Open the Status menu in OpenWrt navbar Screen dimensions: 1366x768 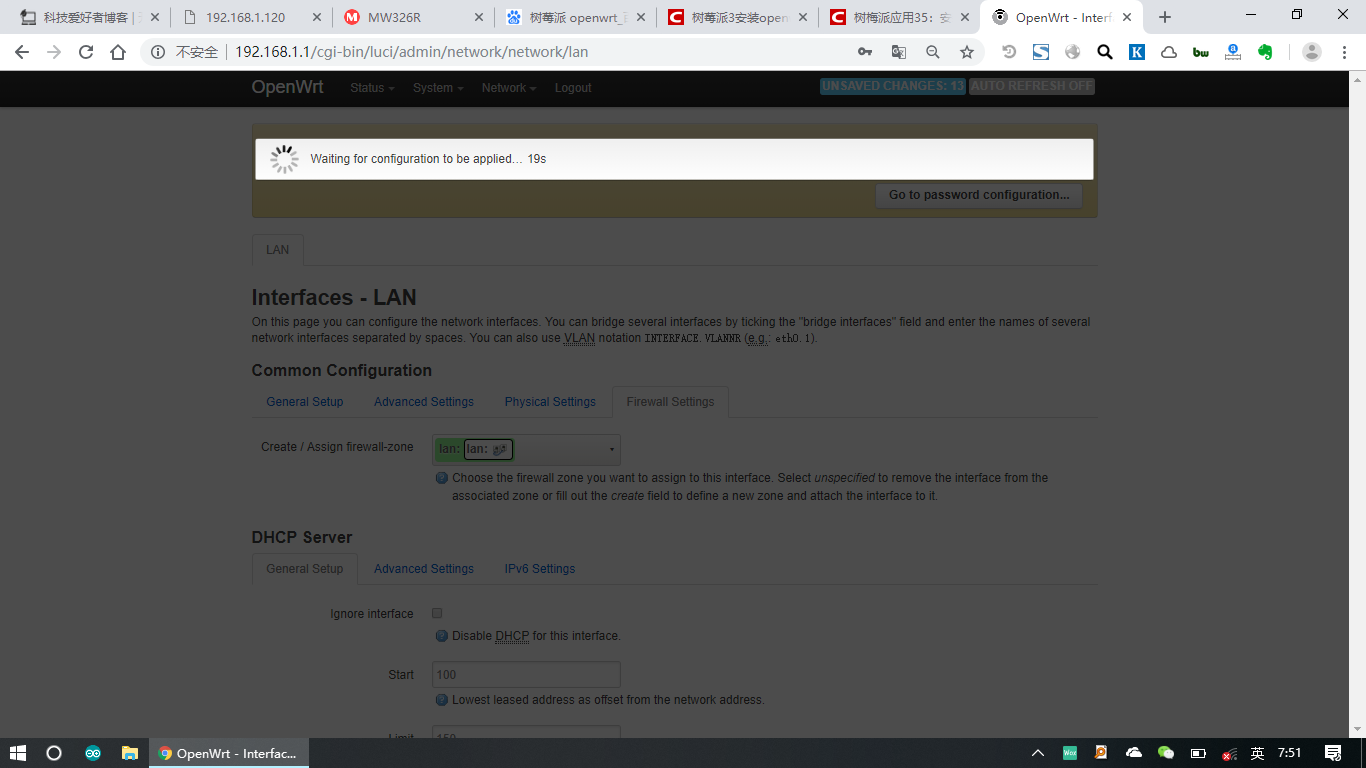click(371, 88)
